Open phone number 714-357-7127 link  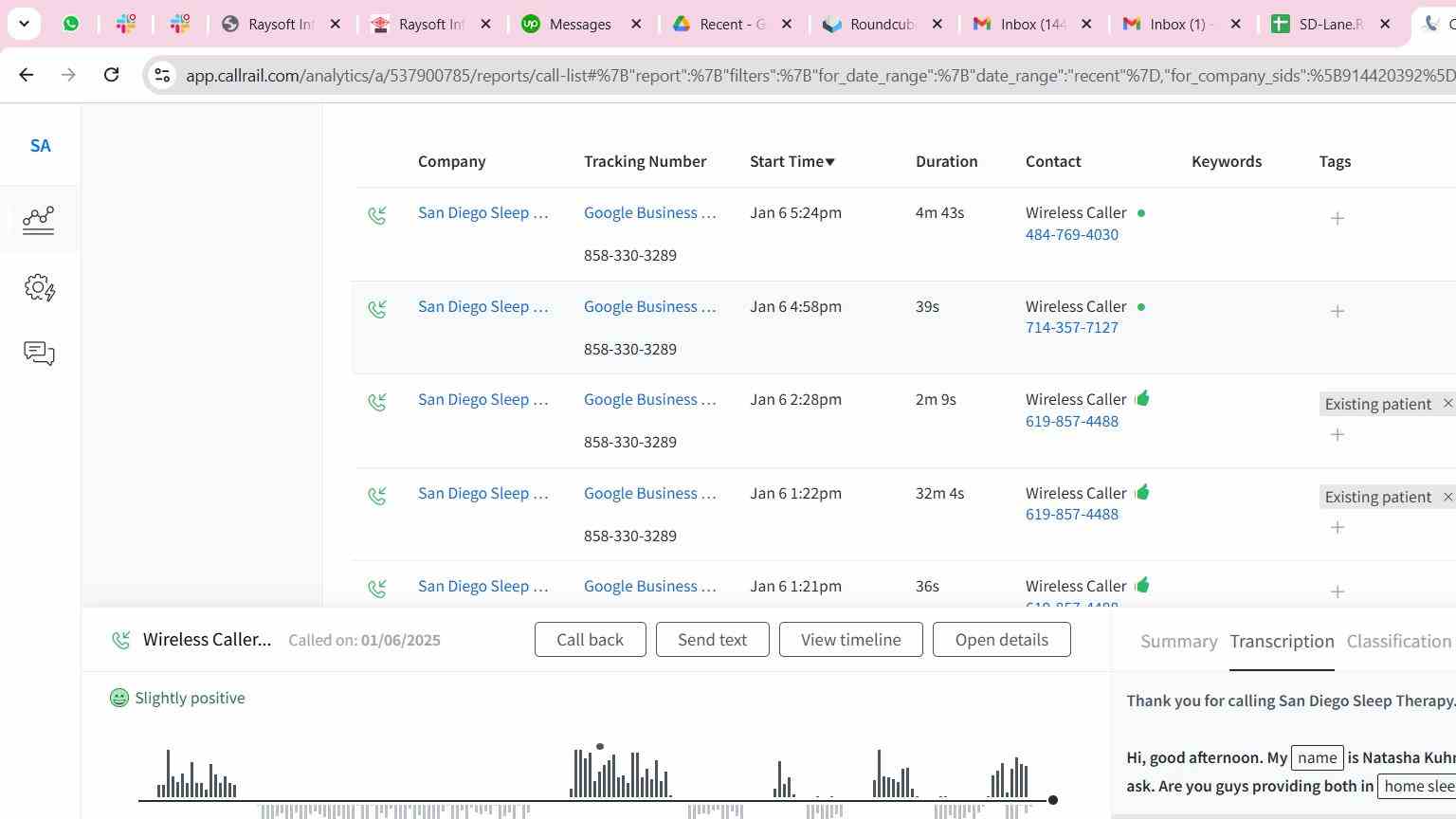(1071, 328)
